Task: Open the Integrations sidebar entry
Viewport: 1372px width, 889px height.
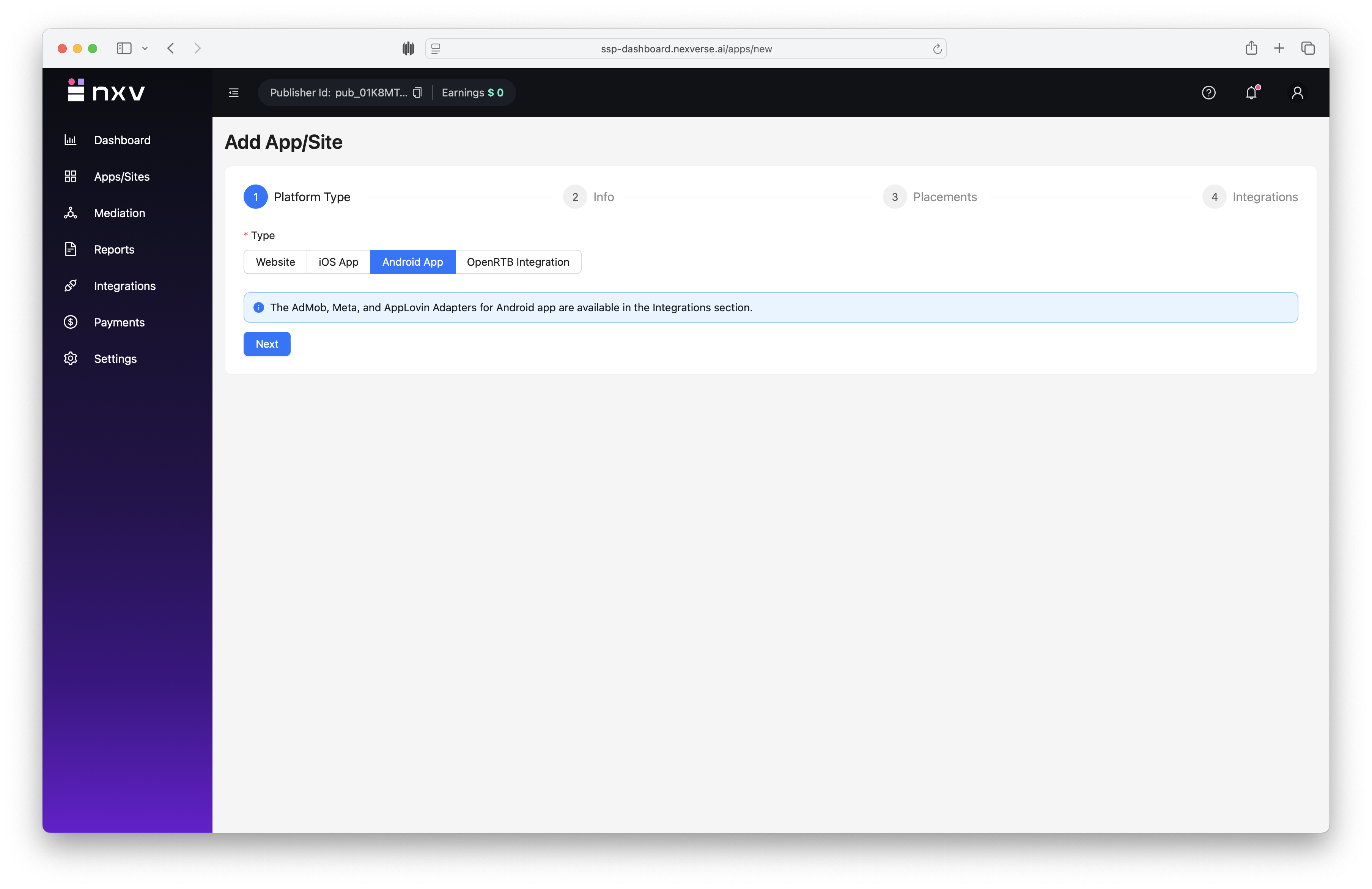Action: click(124, 285)
